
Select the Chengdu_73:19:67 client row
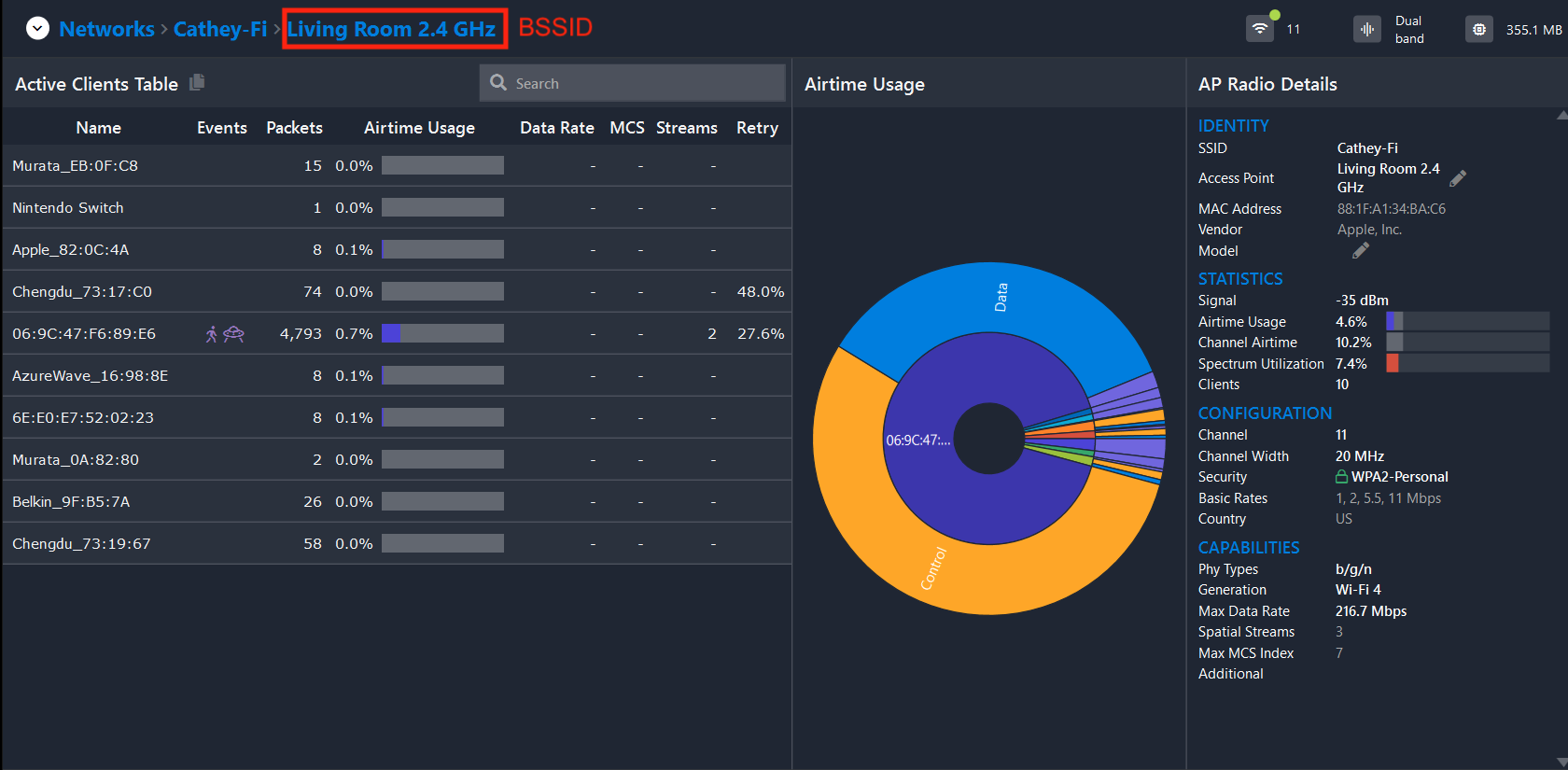[397, 543]
